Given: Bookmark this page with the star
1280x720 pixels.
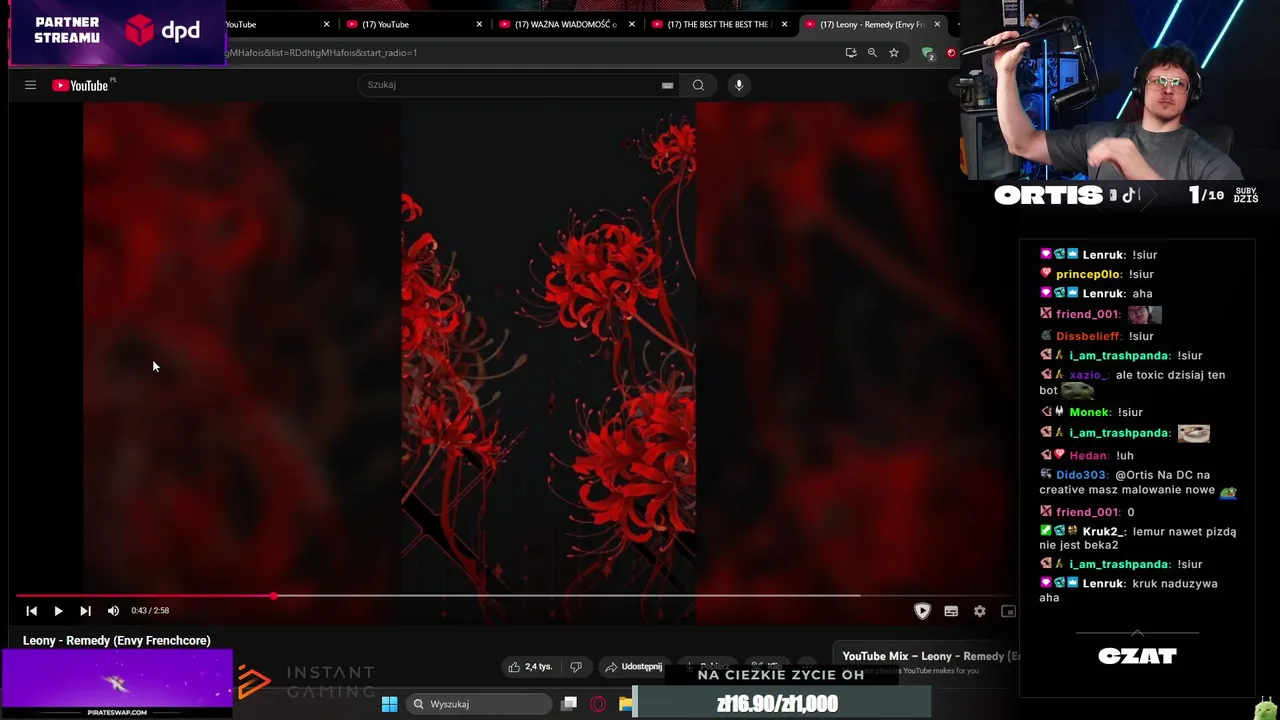Looking at the screenshot, I should [894, 52].
